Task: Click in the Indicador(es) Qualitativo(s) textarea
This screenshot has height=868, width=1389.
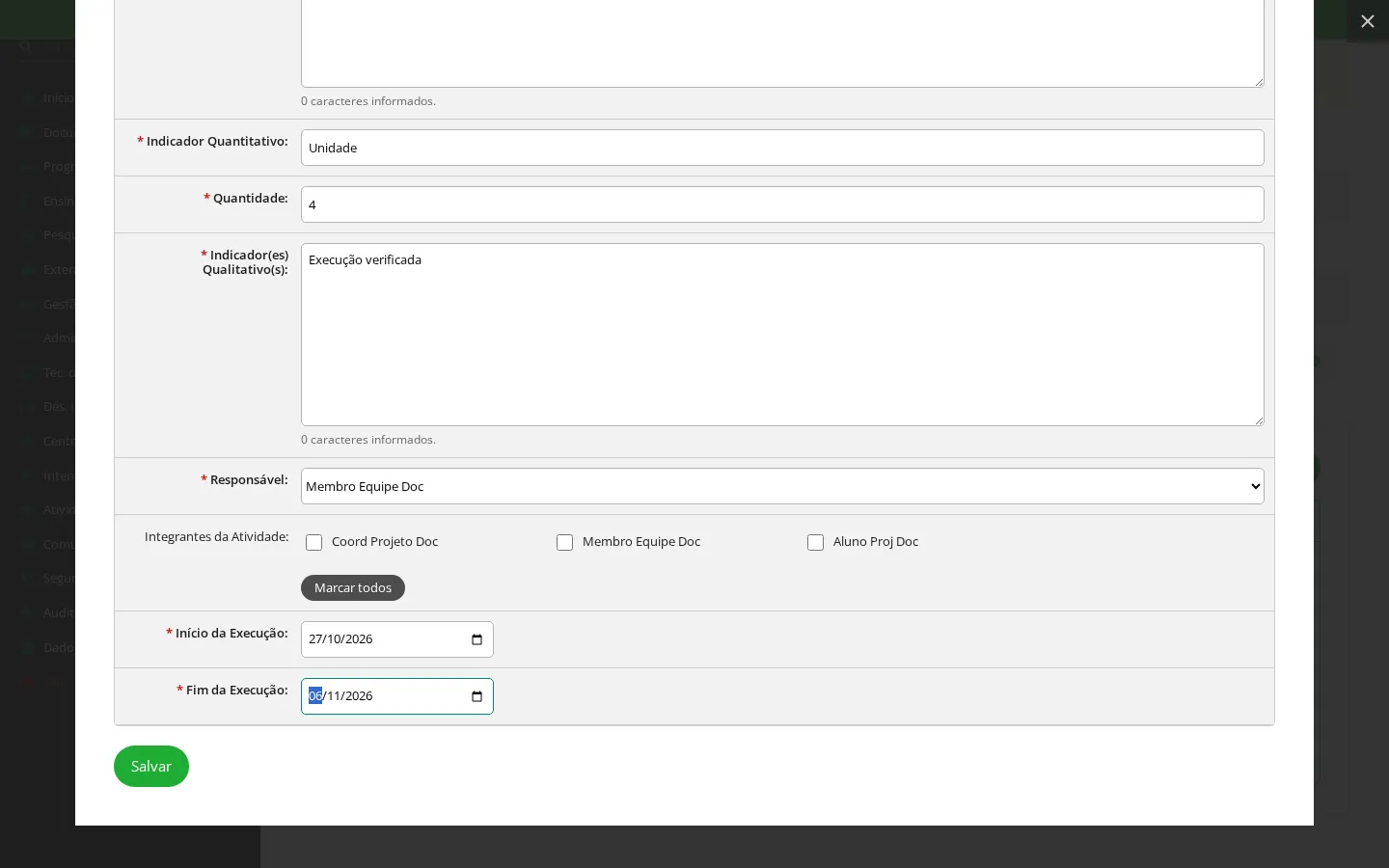Action: click(x=782, y=335)
